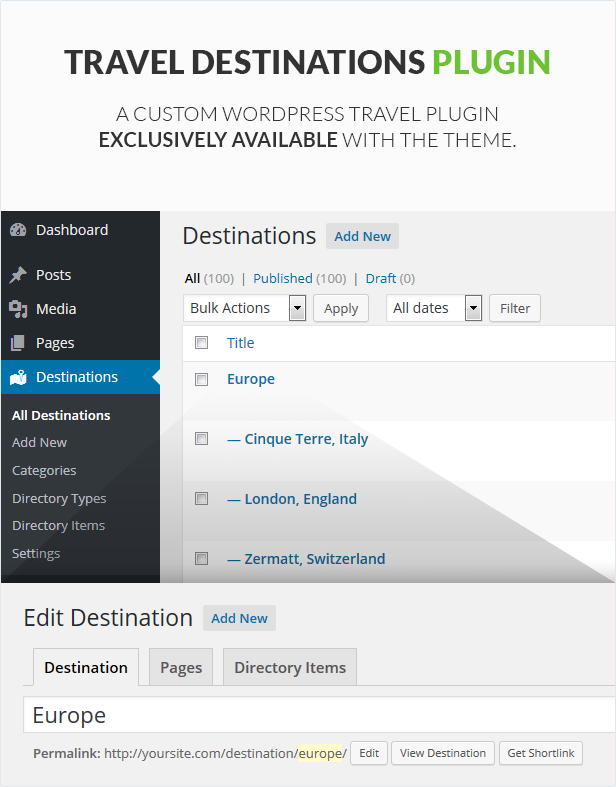Go to Directory Types submenu item
This screenshot has width=616, height=787.
pyautogui.click(x=59, y=498)
